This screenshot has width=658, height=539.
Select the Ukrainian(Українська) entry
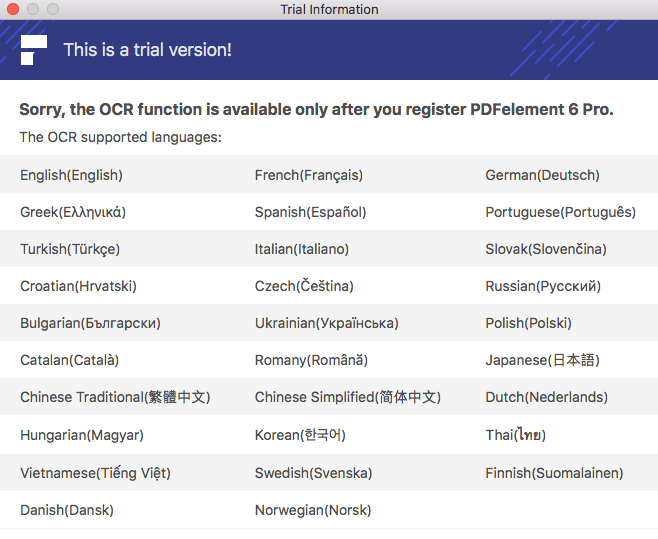click(x=326, y=323)
